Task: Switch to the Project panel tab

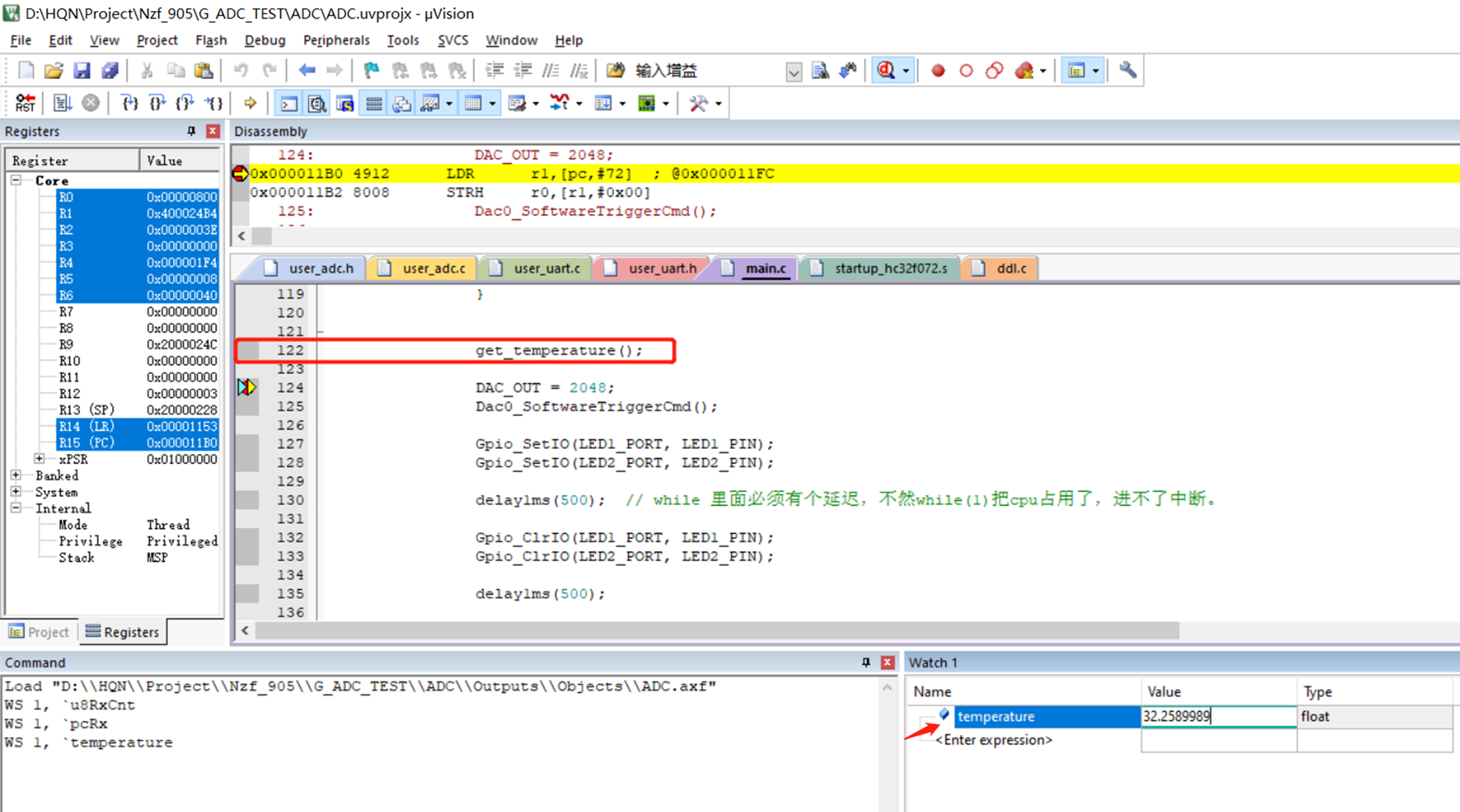Action: tap(40, 631)
